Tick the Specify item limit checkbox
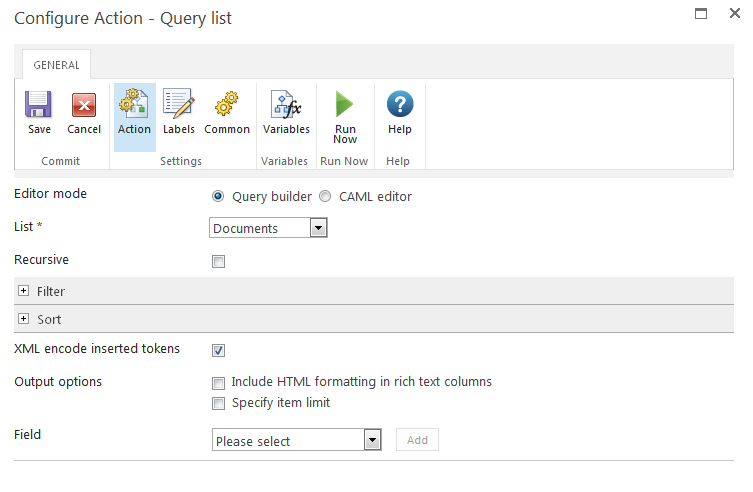Viewport: 753px width, 492px height. click(219, 404)
